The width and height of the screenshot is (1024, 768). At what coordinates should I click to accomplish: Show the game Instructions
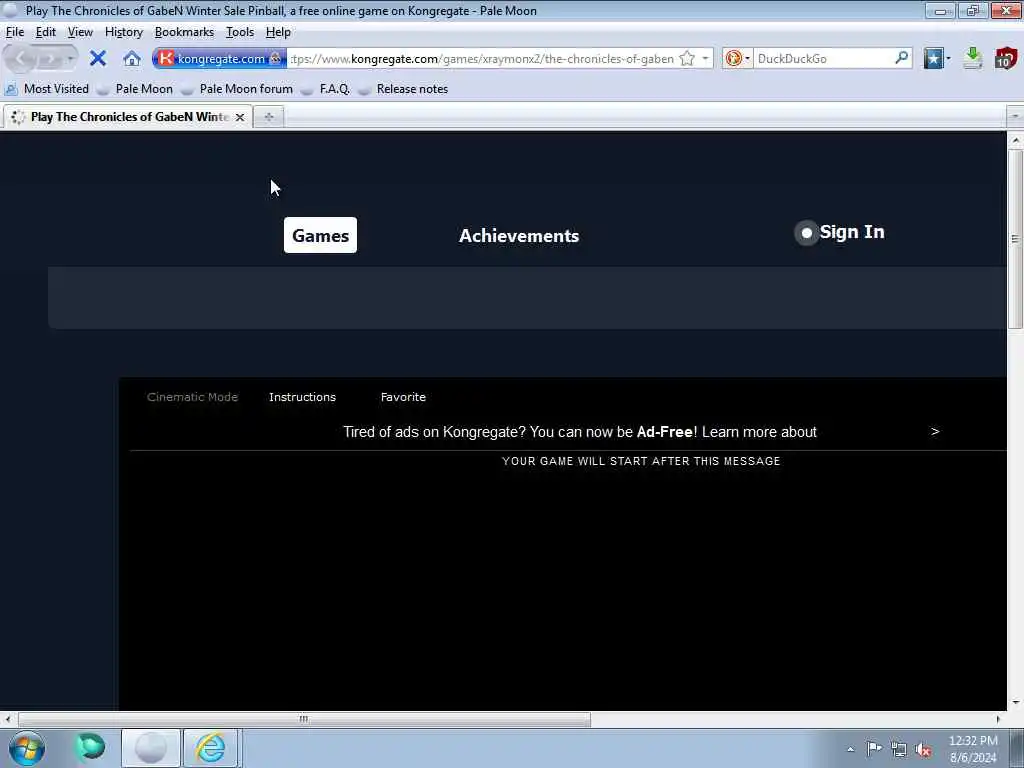pyautogui.click(x=302, y=397)
